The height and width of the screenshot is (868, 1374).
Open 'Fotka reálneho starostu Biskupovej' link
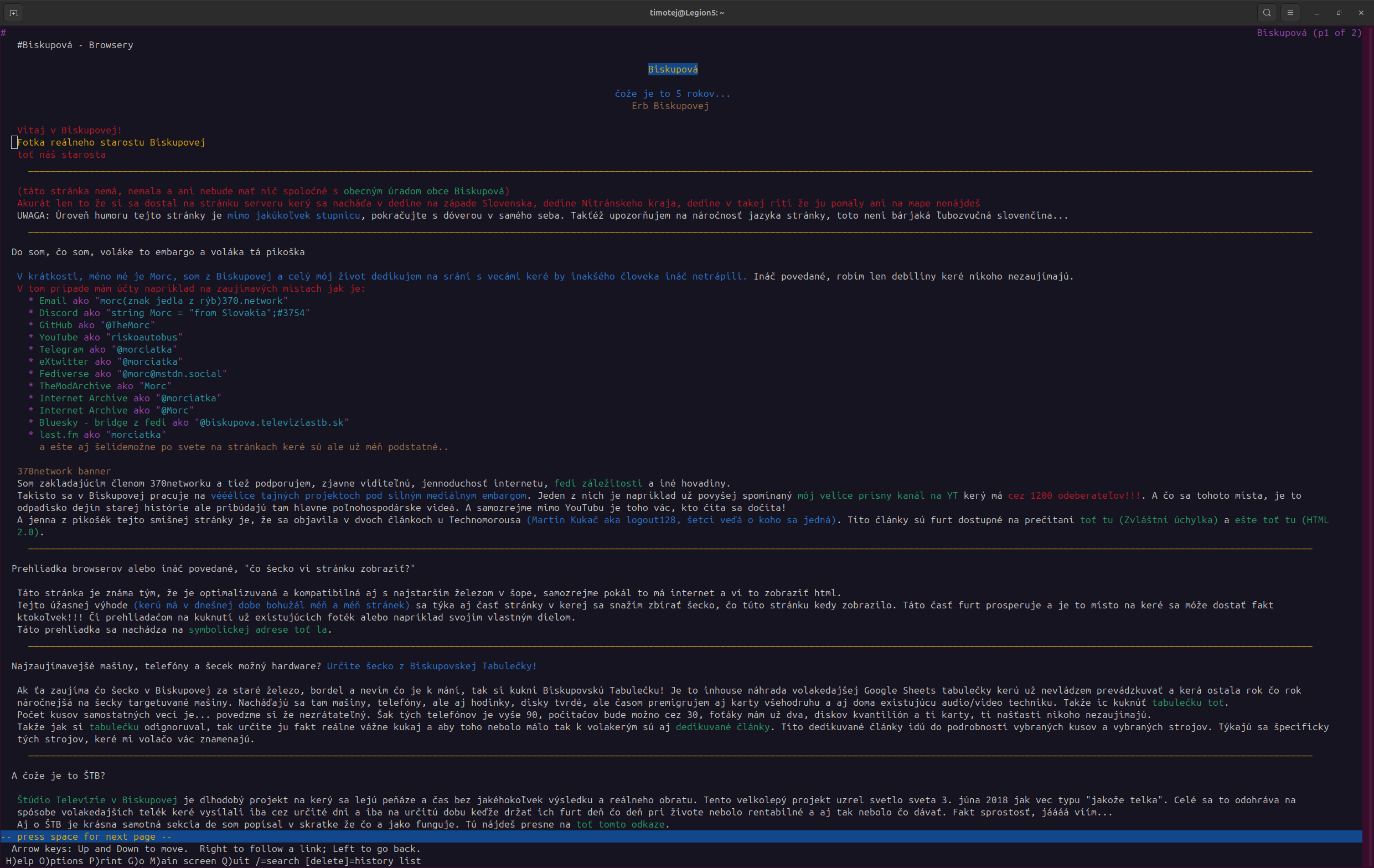[x=111, y=142]
